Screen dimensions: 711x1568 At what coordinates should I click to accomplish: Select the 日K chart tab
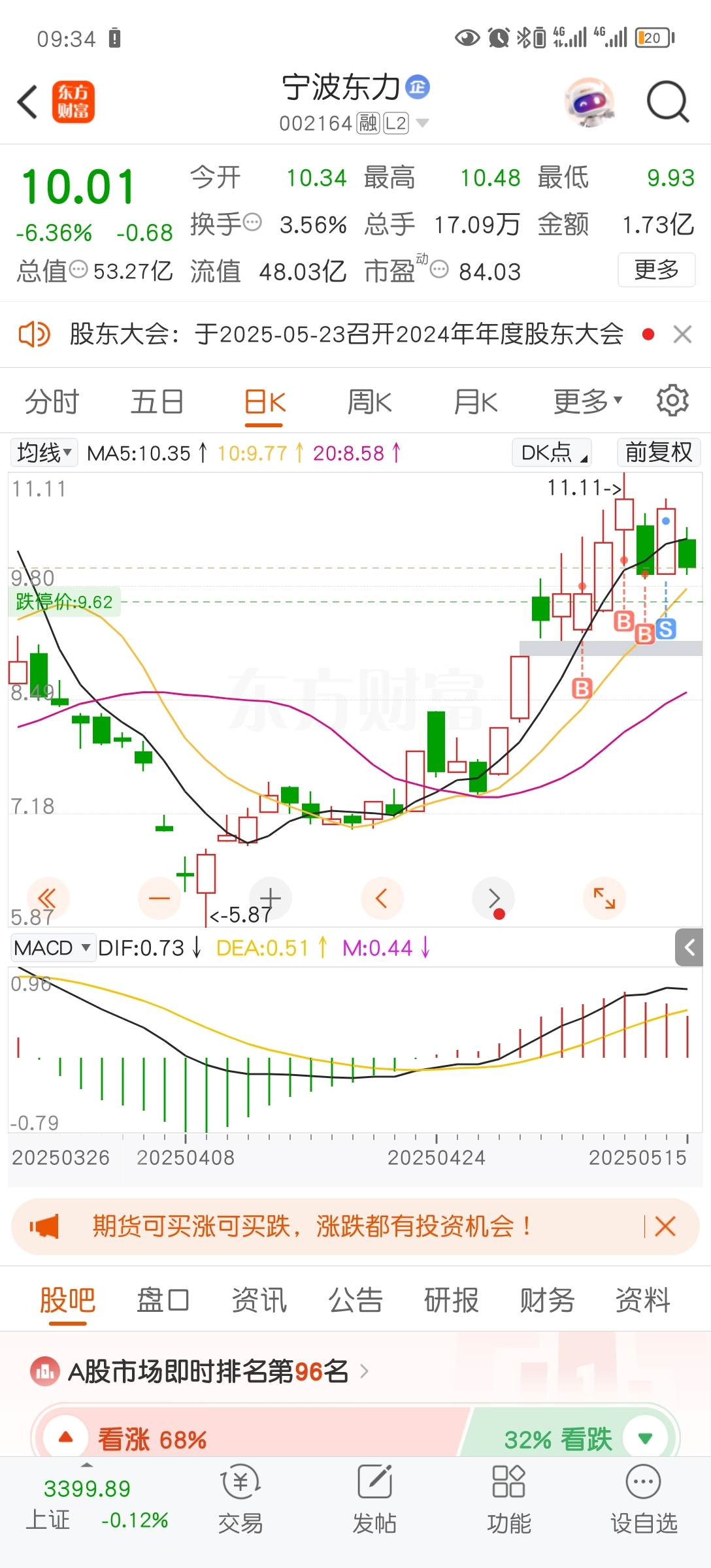coord(265,402)
